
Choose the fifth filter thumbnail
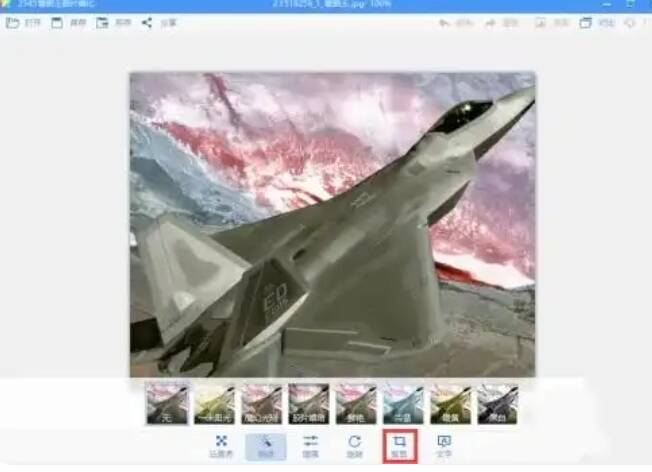(x=356, y=403)
